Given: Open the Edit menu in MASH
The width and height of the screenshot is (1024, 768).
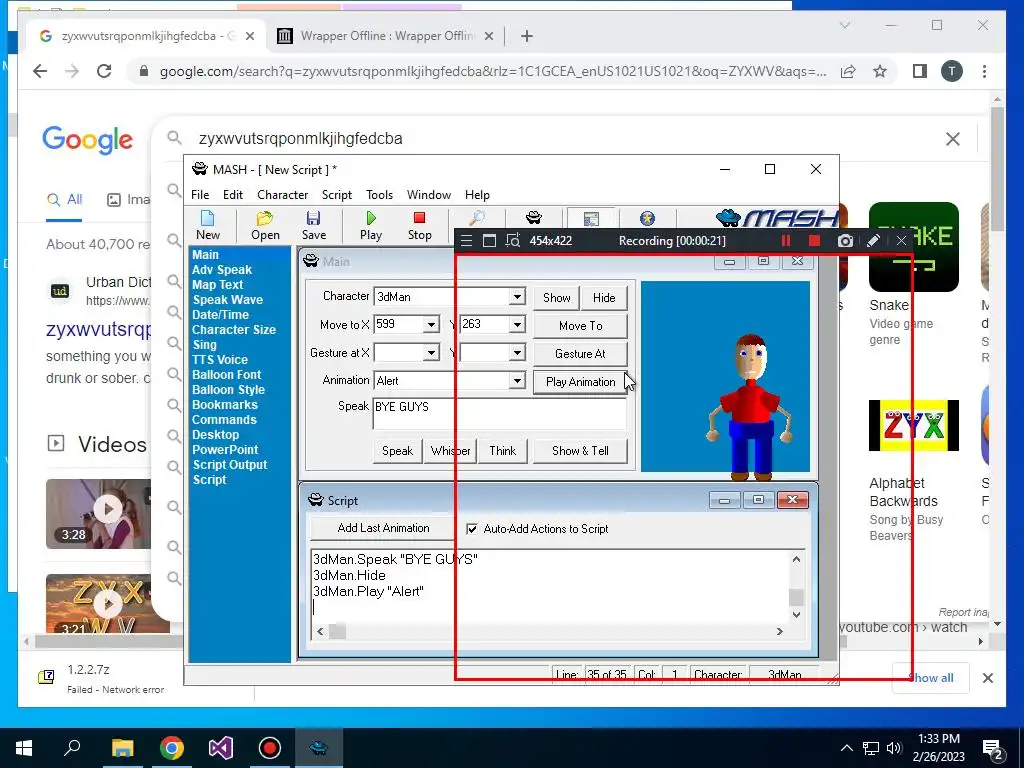Looking at the screenshot, I should click(x=232, y=195).
